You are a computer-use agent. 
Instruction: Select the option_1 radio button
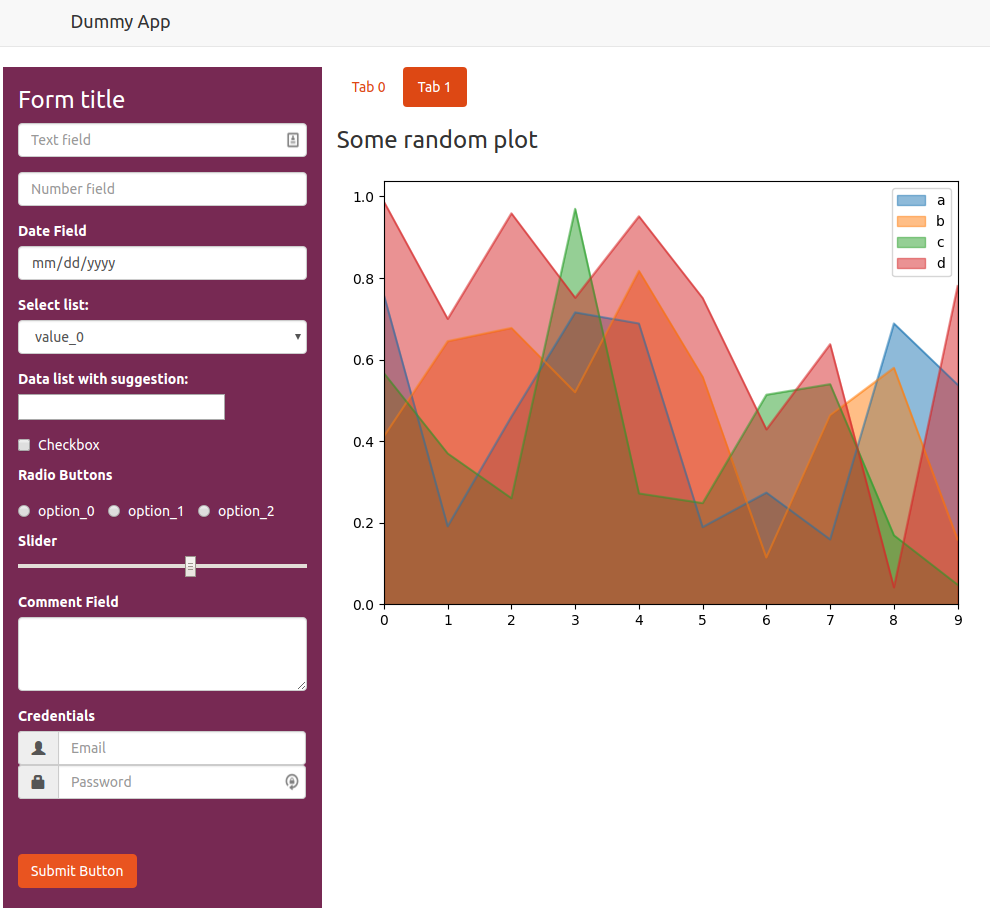coord(114,511)
